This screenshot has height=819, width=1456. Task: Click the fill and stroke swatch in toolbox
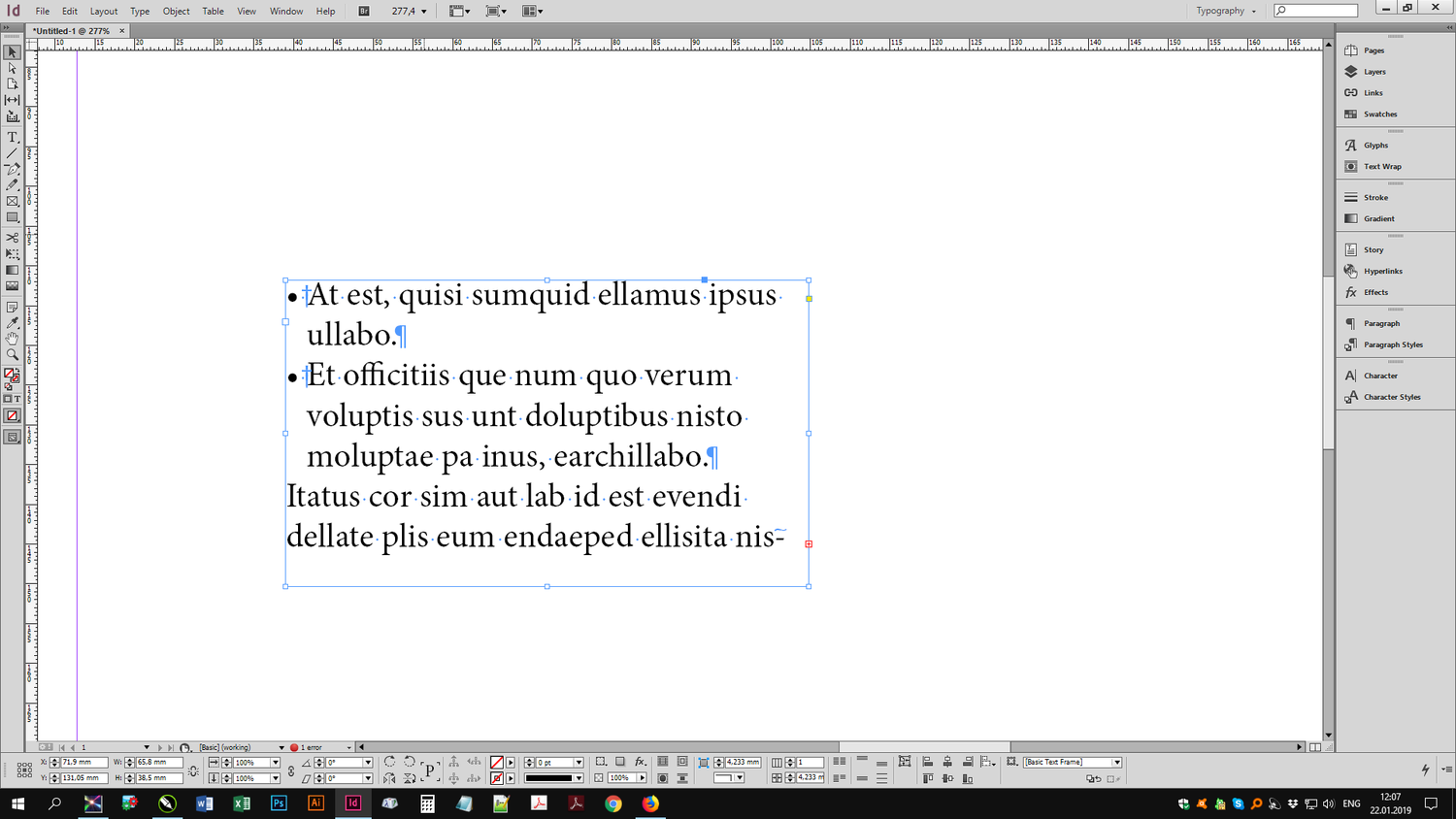[x=12, y=376]
